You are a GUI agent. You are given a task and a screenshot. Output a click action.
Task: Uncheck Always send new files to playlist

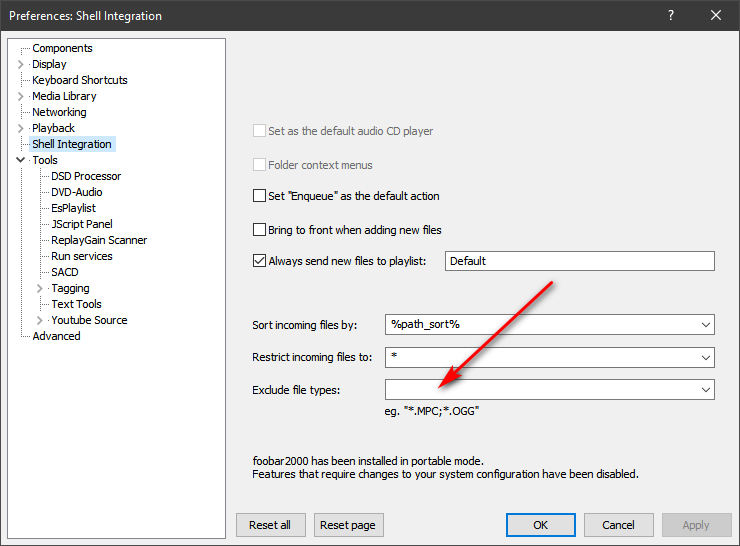tap(259, 260)
